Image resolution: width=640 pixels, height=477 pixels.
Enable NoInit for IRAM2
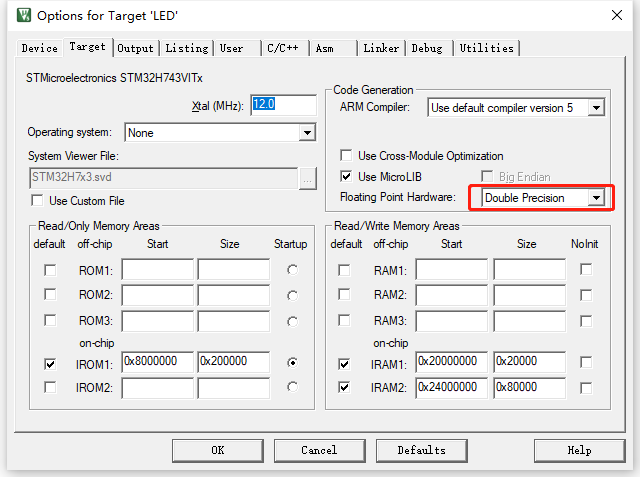[586, 388]
